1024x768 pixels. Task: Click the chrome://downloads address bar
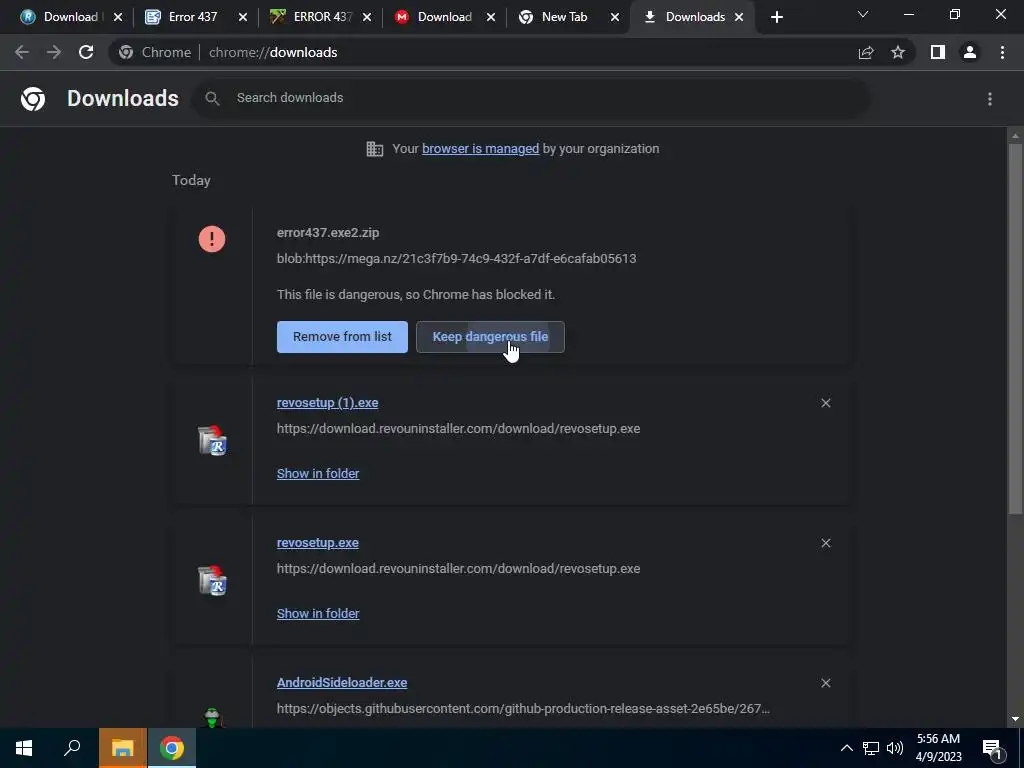click(x=483, y=52)
